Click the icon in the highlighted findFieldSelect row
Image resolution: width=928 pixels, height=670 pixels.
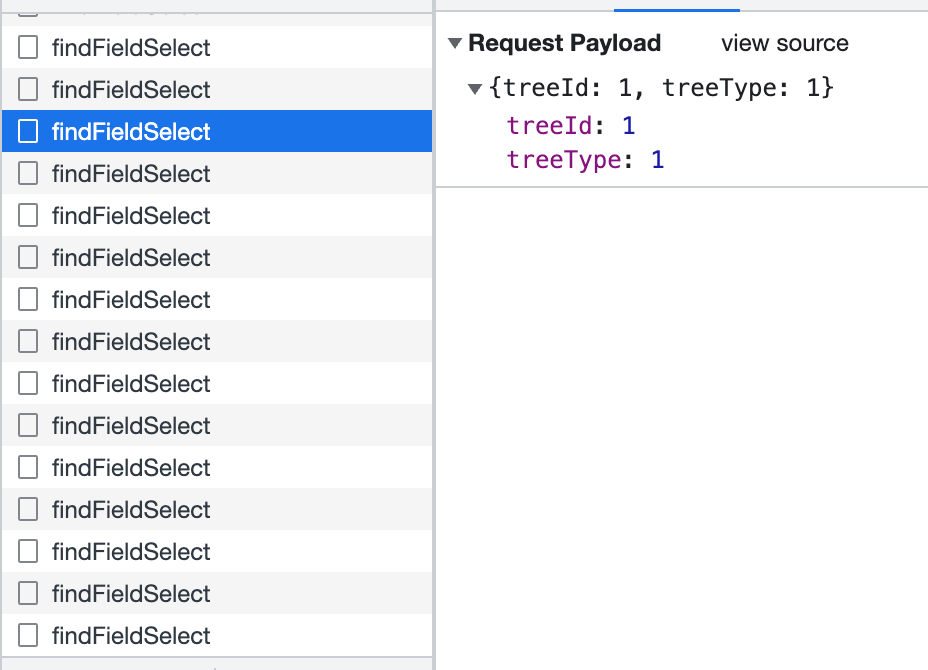[x=29, y=132]
